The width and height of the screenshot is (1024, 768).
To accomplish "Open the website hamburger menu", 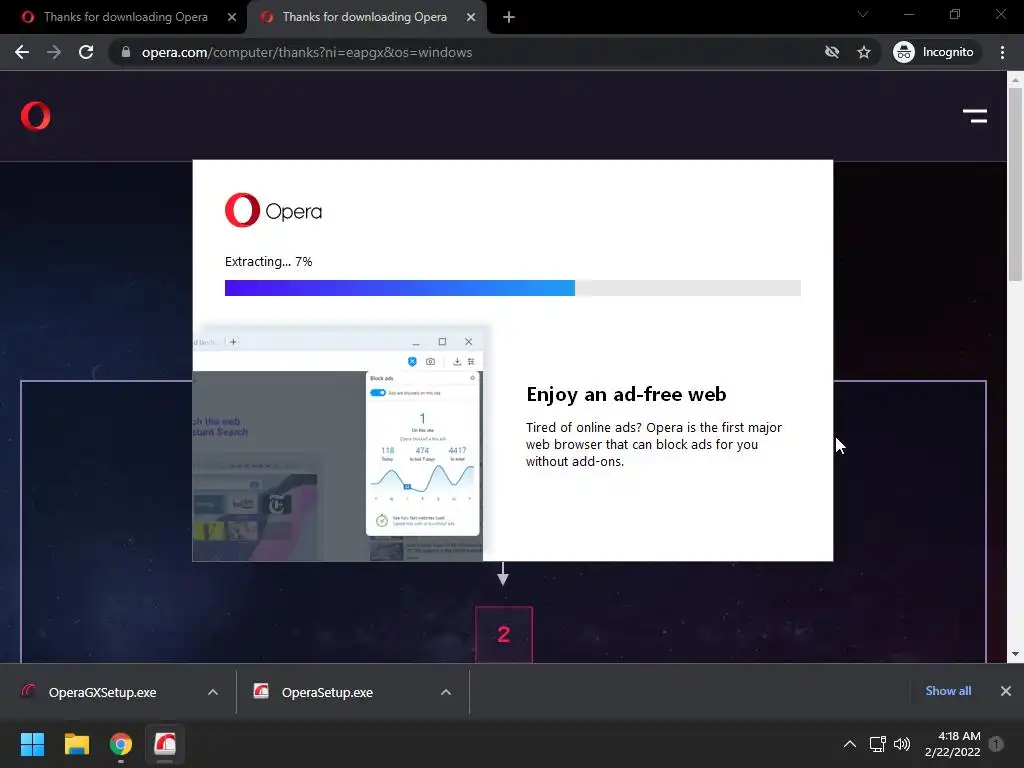I will [975, 116].
